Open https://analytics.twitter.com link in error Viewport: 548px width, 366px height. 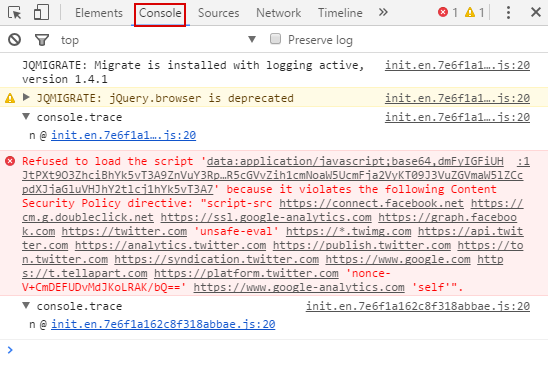pyautogui.click(x=171, y=245)
